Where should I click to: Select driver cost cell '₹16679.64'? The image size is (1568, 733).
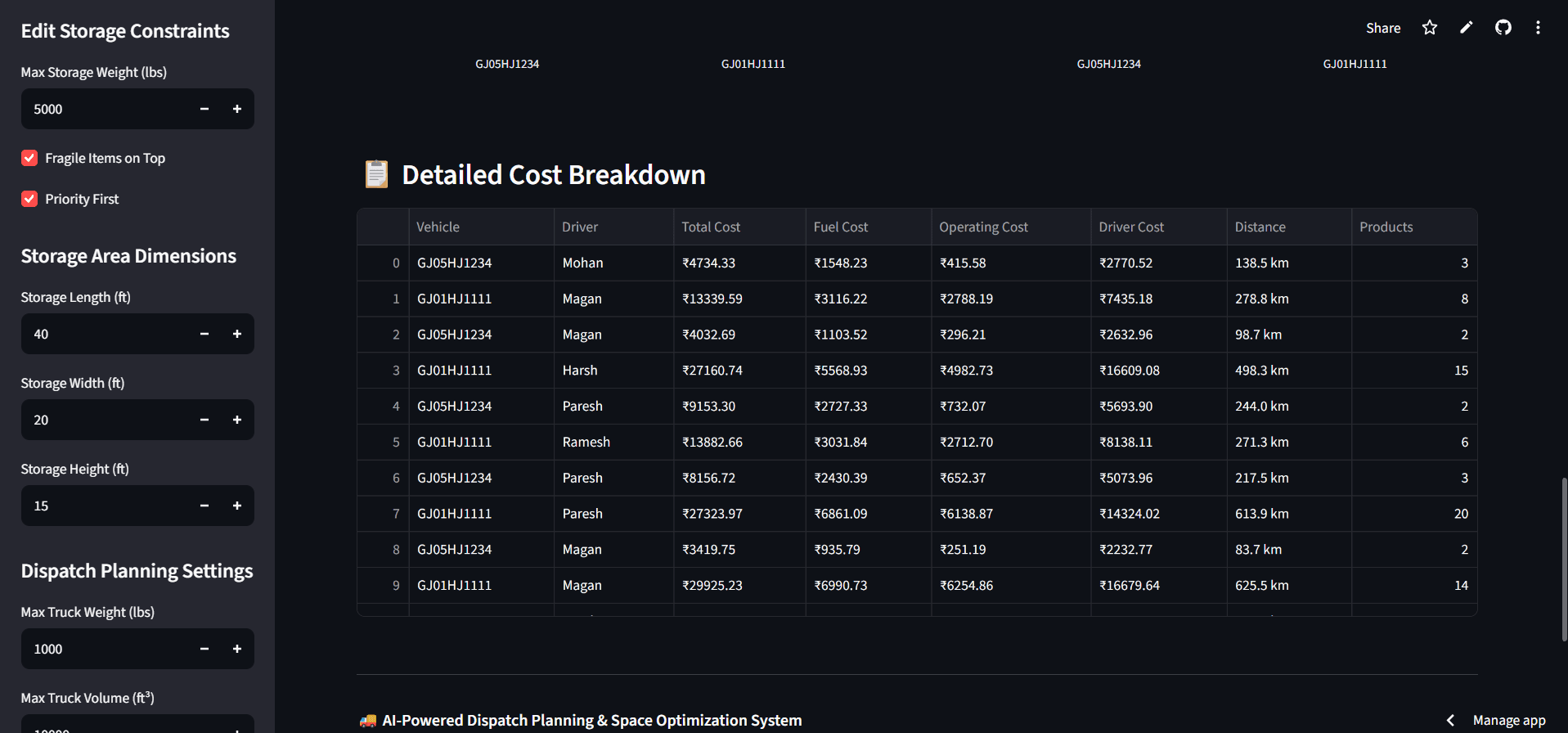[x=1159, y=585]
